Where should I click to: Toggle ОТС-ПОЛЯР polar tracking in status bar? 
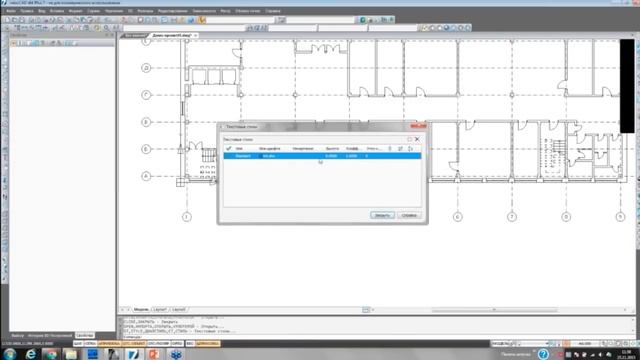158,344
